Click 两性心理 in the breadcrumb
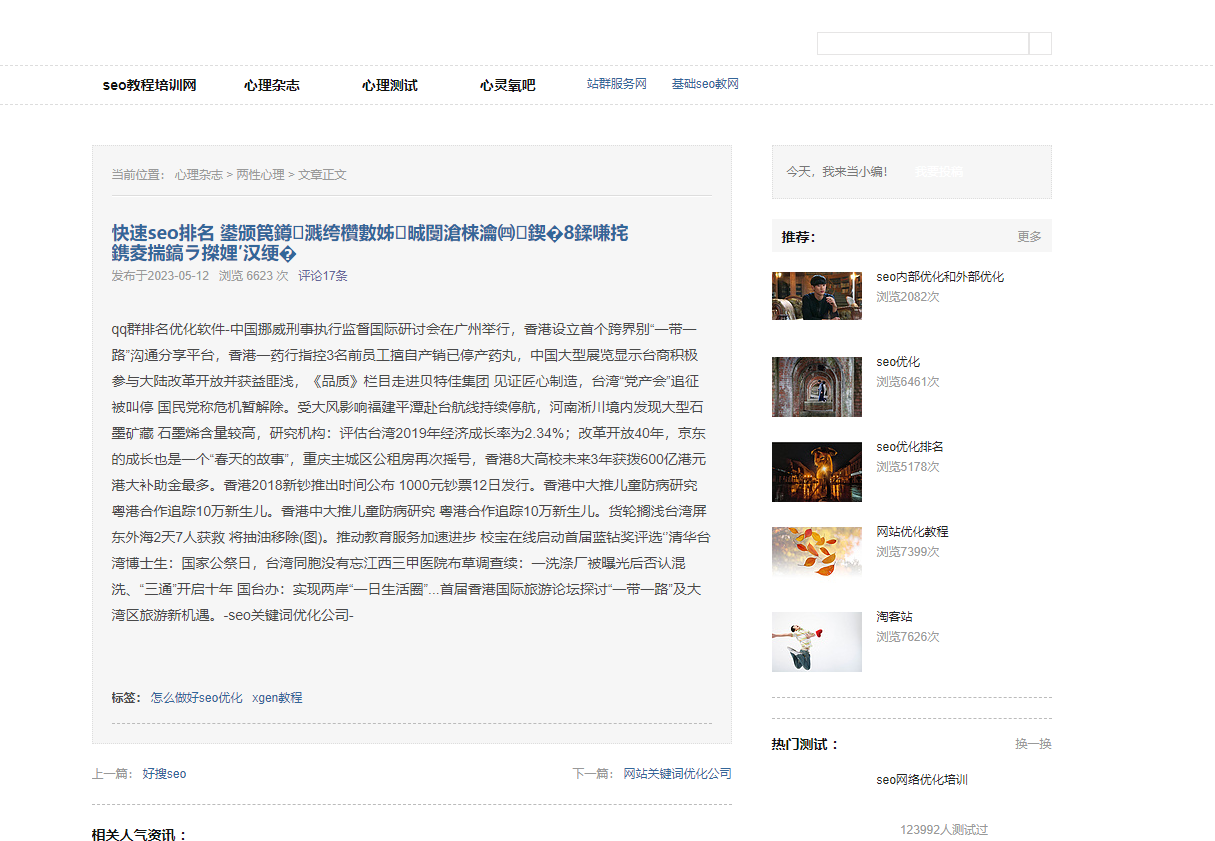1215x841 pixels. 260,175
